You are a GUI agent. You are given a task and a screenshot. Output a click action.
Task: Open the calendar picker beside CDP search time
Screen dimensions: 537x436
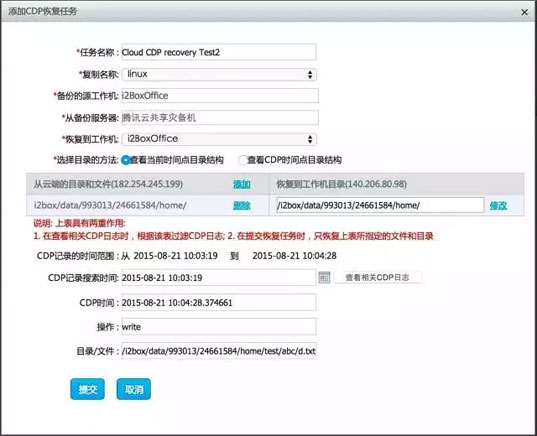[x=324, y=277]
